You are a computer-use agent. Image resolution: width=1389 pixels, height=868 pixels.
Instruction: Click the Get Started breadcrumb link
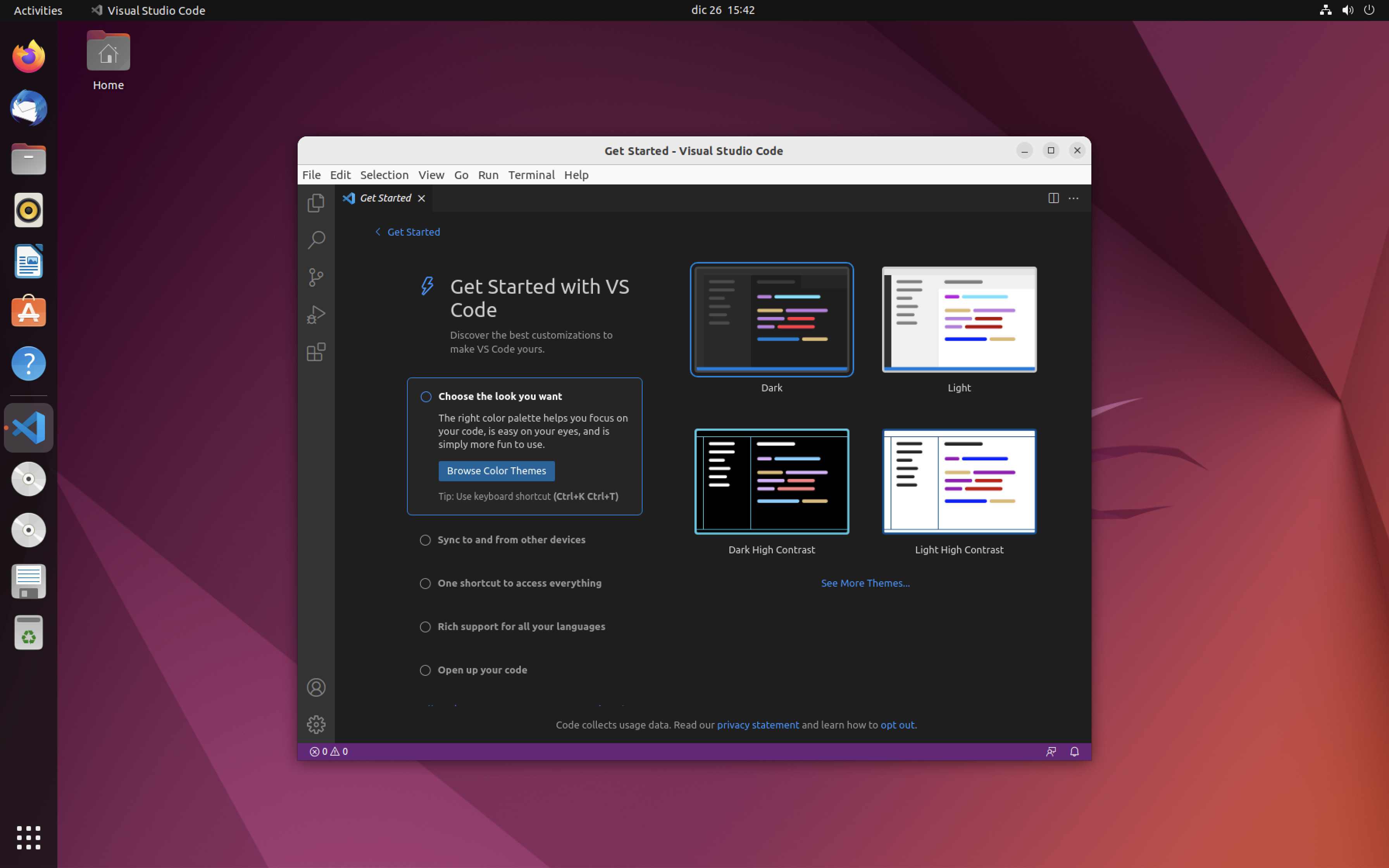413,232
